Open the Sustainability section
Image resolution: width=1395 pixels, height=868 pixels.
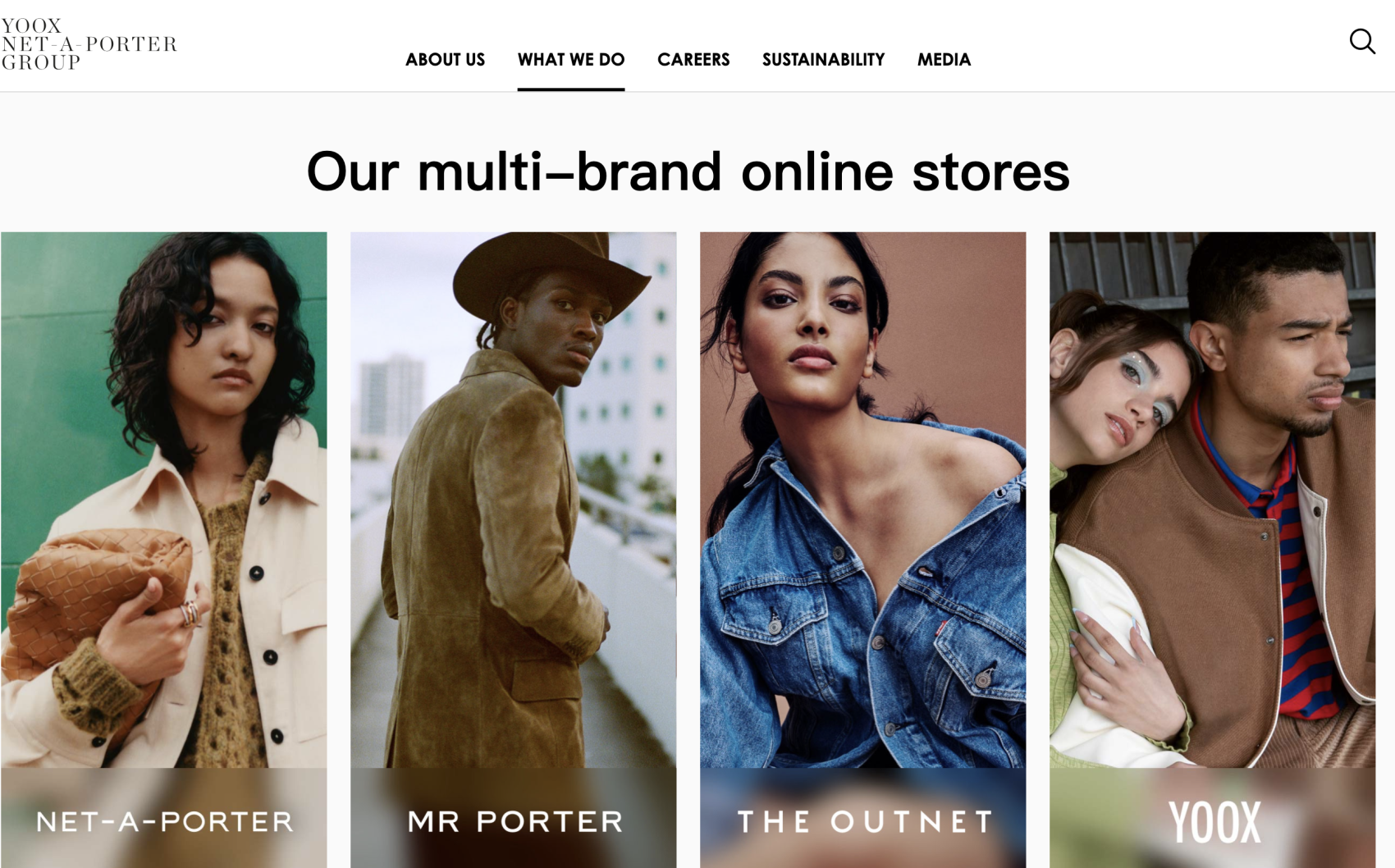click(823, 60)
